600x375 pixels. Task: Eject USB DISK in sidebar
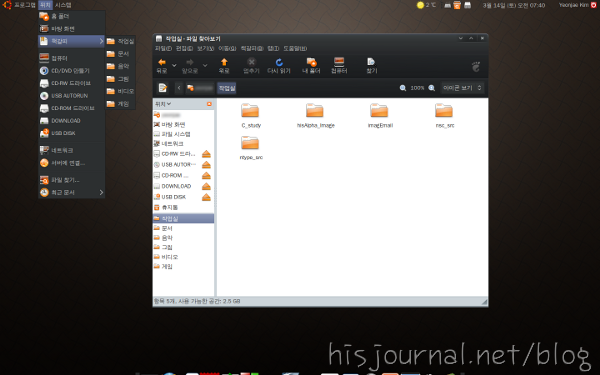pyautogui.click(x=206, y=197)
